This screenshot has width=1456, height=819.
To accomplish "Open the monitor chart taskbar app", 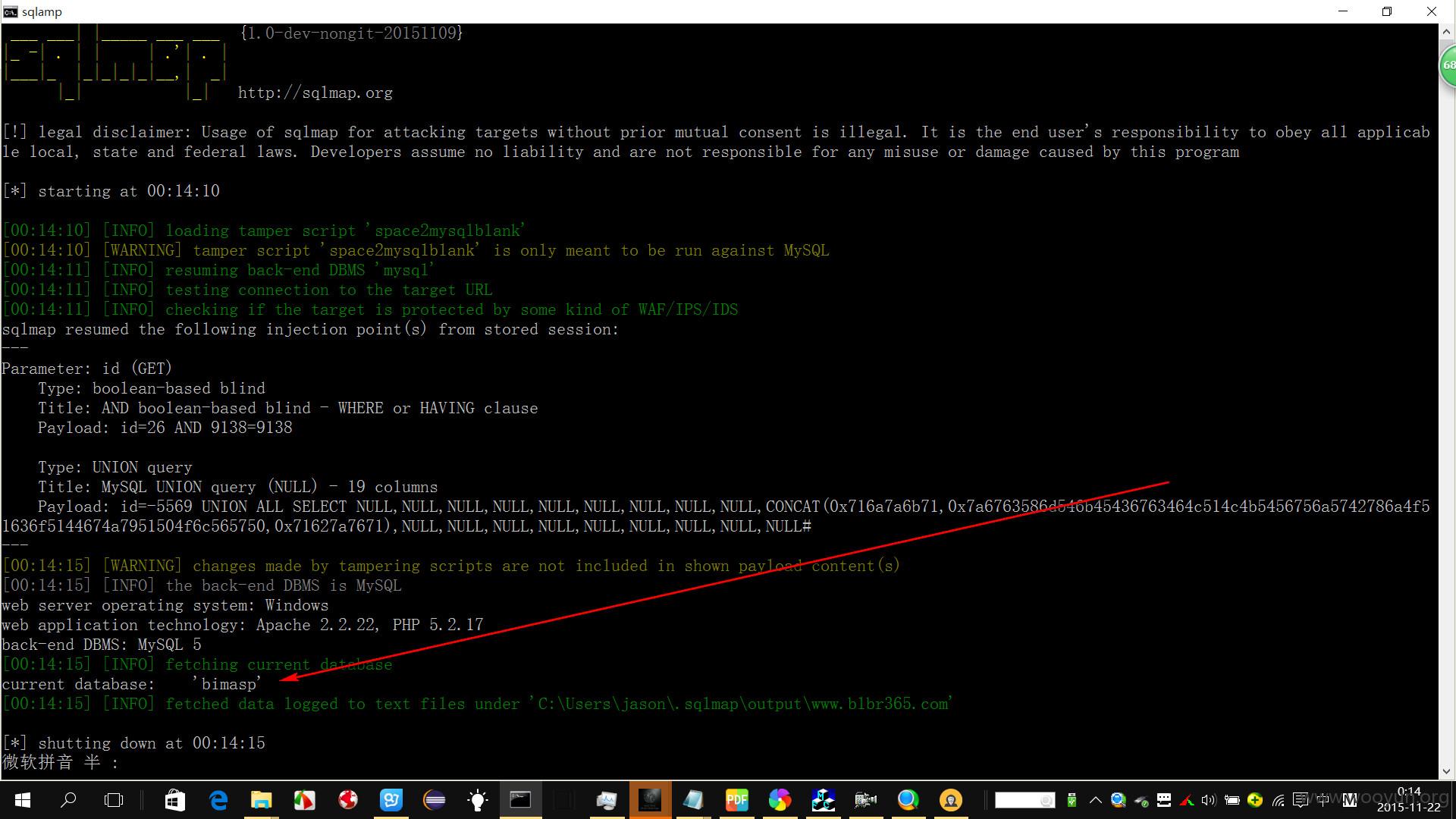I will point(607,800).
